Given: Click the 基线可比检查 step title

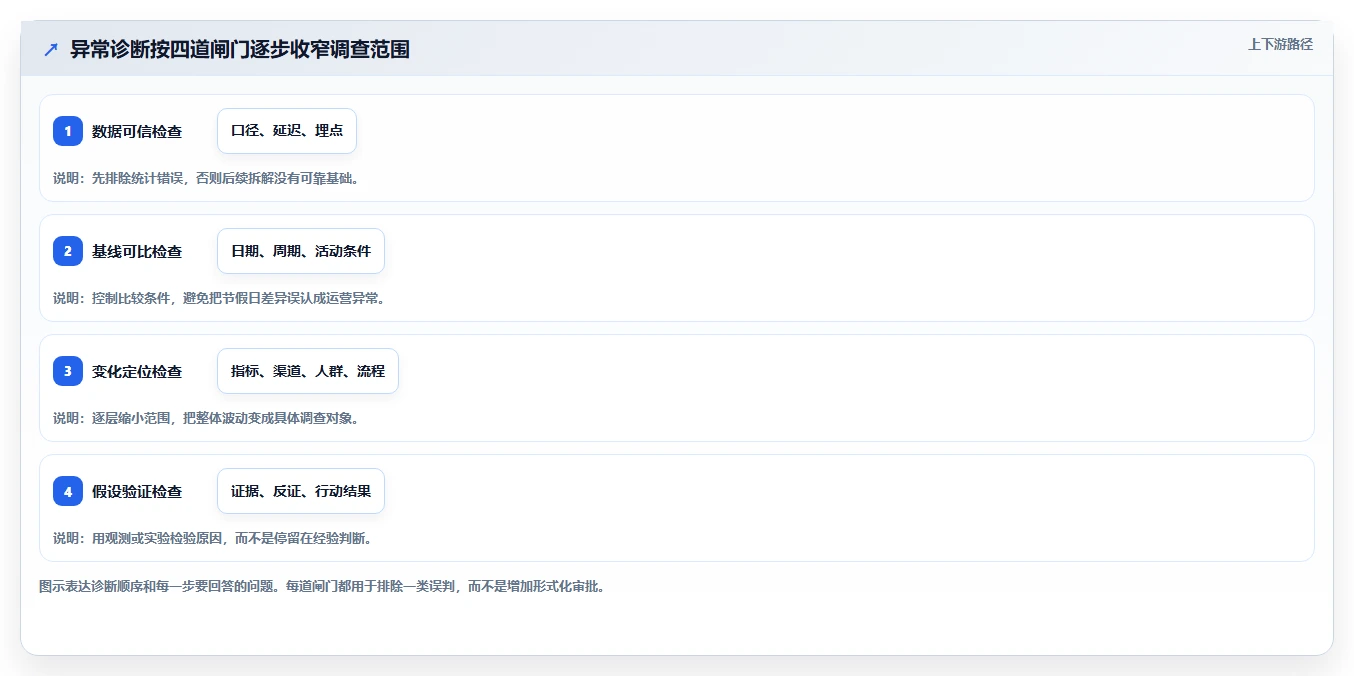Looking at the screenshot, I should [137, 251].
